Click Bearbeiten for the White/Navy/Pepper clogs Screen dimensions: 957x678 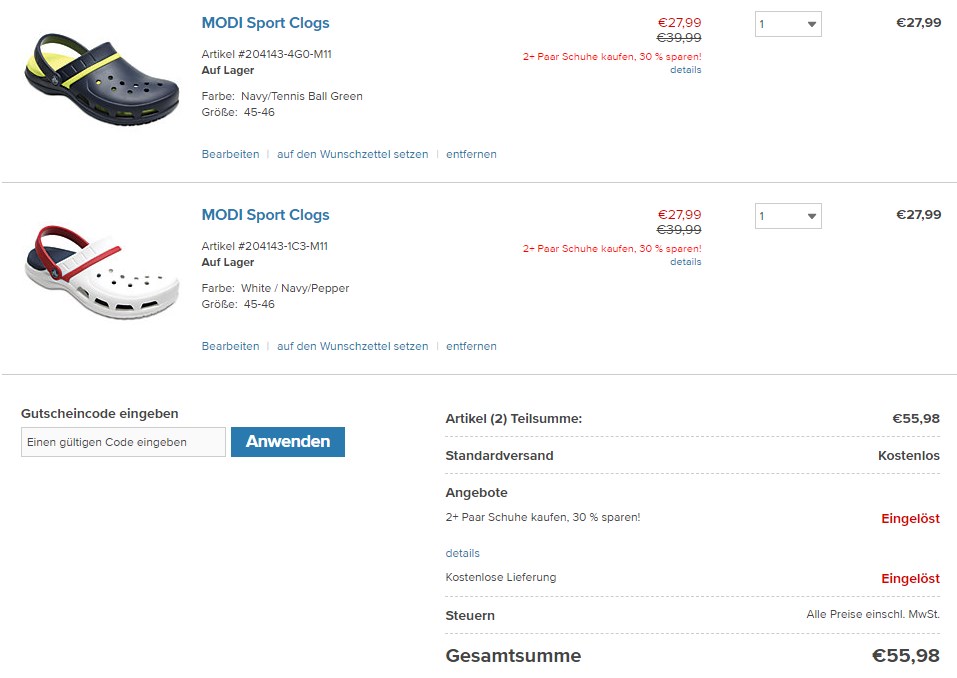pyautogui.click(x=230, y=346)
